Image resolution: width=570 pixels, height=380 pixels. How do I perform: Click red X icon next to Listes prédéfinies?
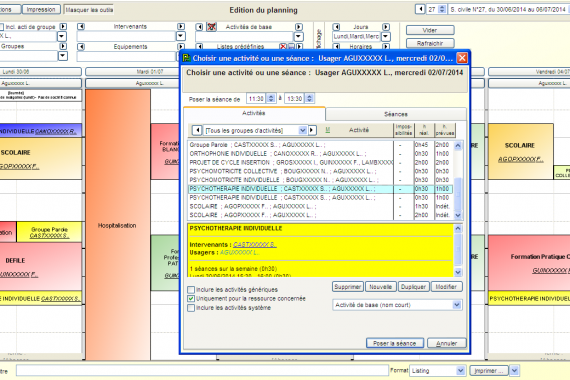283,47
